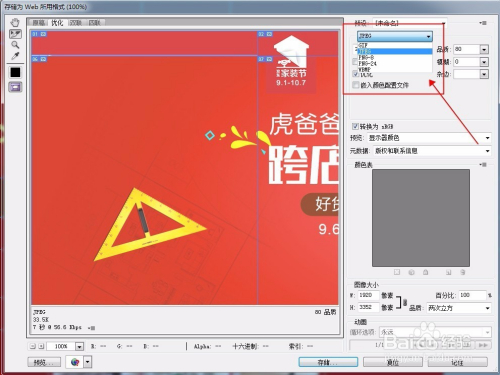Open the 杂边 matte dropdown arrow
500x375 pixels.
pos(484,74)
